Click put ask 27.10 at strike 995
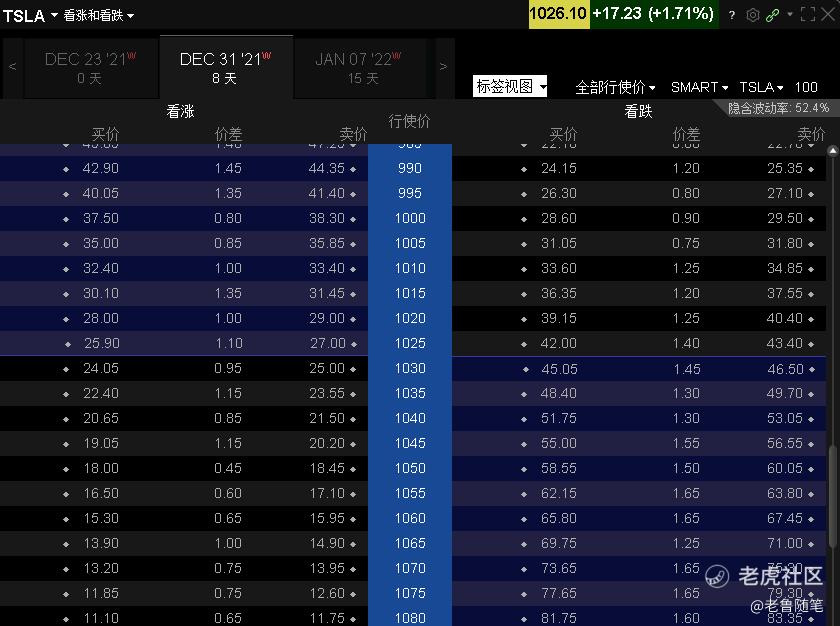The width and height of the screenshot is (840, 626). click(785, 193)
